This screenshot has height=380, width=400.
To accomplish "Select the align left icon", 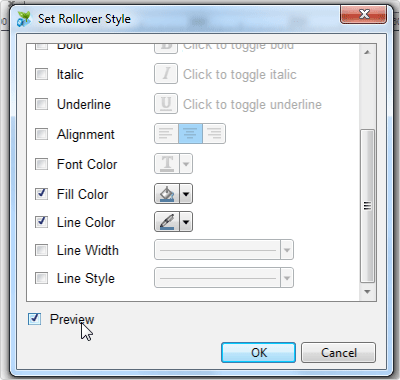I will coord(166,134).
